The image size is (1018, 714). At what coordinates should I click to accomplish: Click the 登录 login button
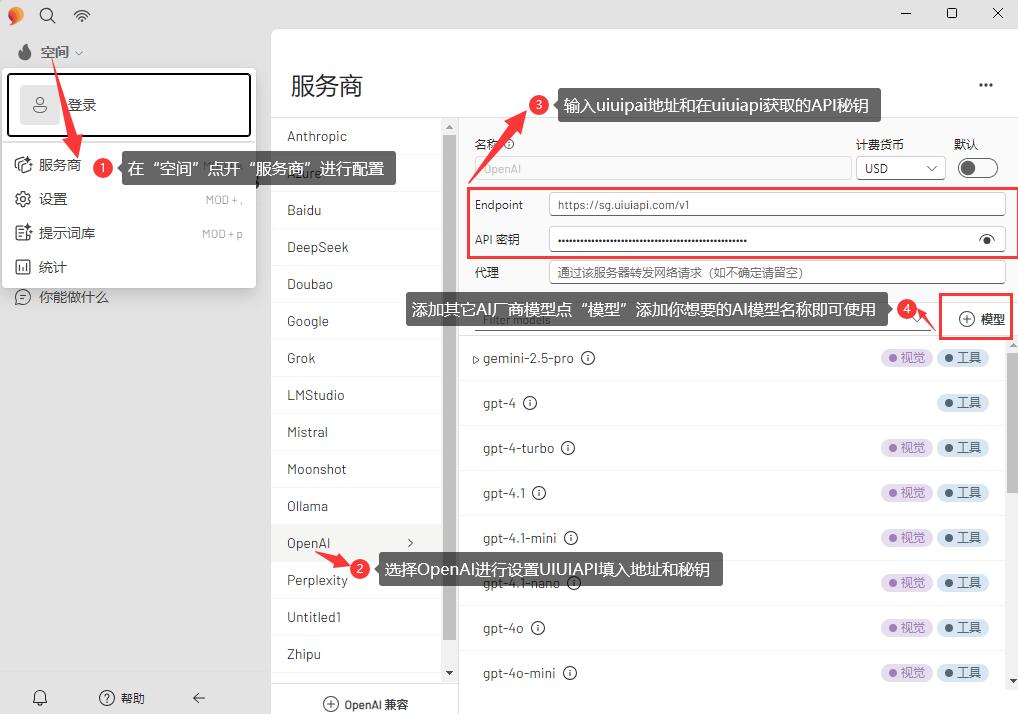(x=129, y=105)
